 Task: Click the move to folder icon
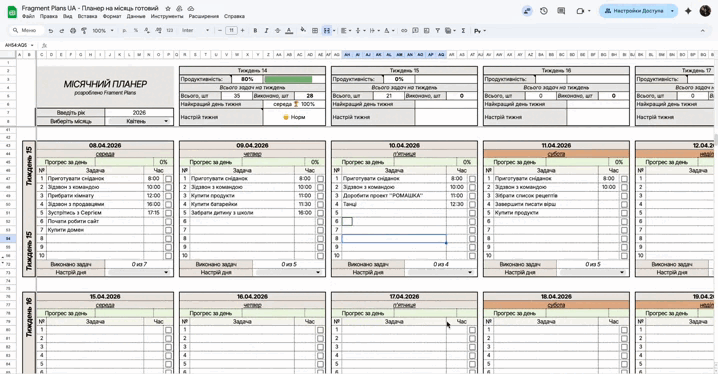tap(180, 8)
